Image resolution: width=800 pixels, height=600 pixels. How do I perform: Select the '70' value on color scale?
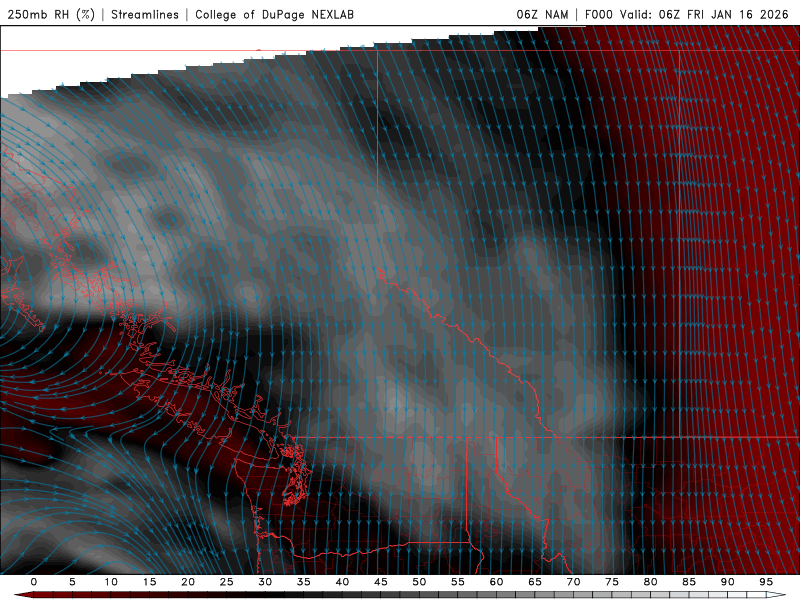[x=573, y=582]
